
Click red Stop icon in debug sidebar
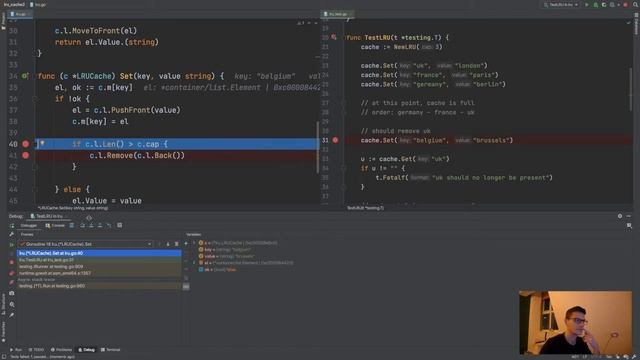pyautogui.click(x=12, y=263)
